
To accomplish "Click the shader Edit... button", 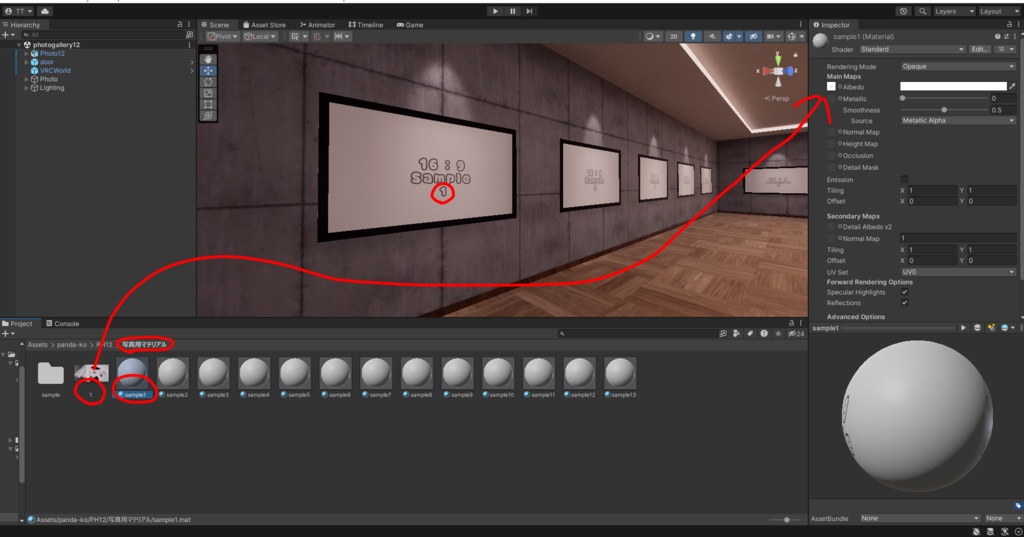I will (979, 49).
